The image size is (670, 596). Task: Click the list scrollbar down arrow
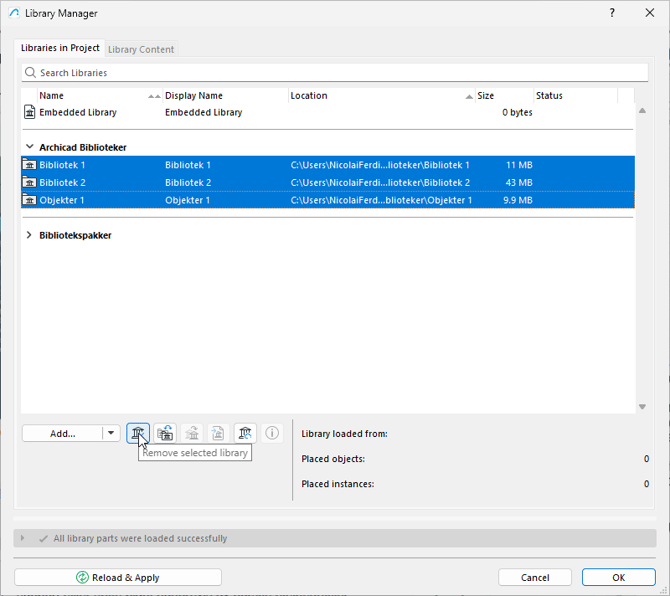click(x=642, y=407)
